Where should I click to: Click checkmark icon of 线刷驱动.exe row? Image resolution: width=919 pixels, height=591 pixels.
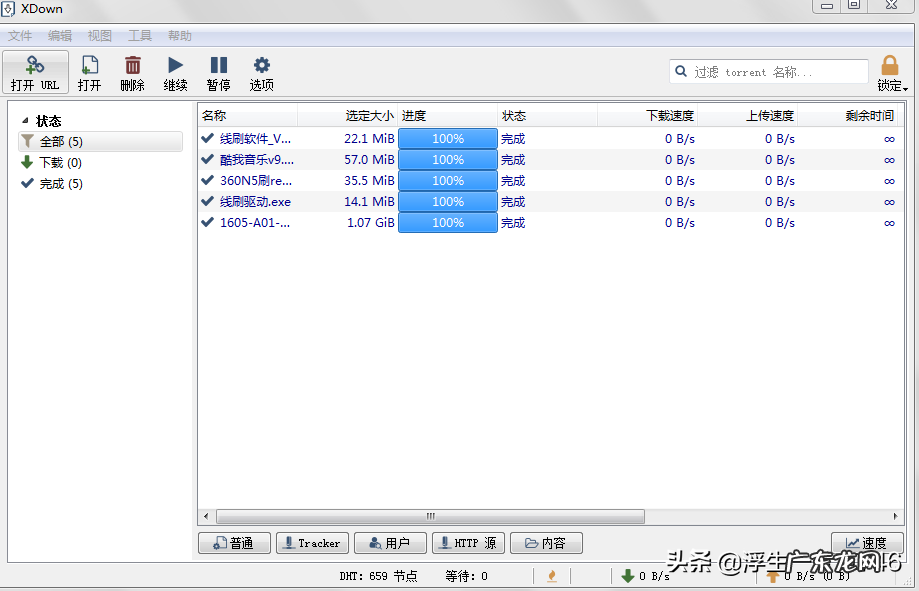(207, 201)
